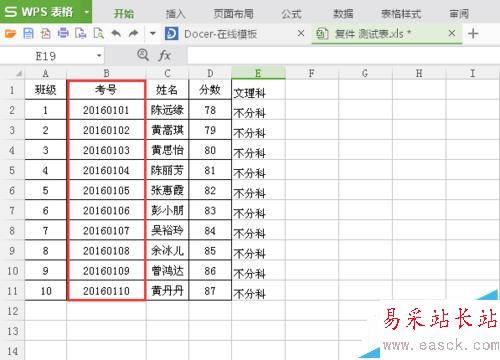Undo the last action arrow
This screenshot has height=360, width=500.
point(116,33)
